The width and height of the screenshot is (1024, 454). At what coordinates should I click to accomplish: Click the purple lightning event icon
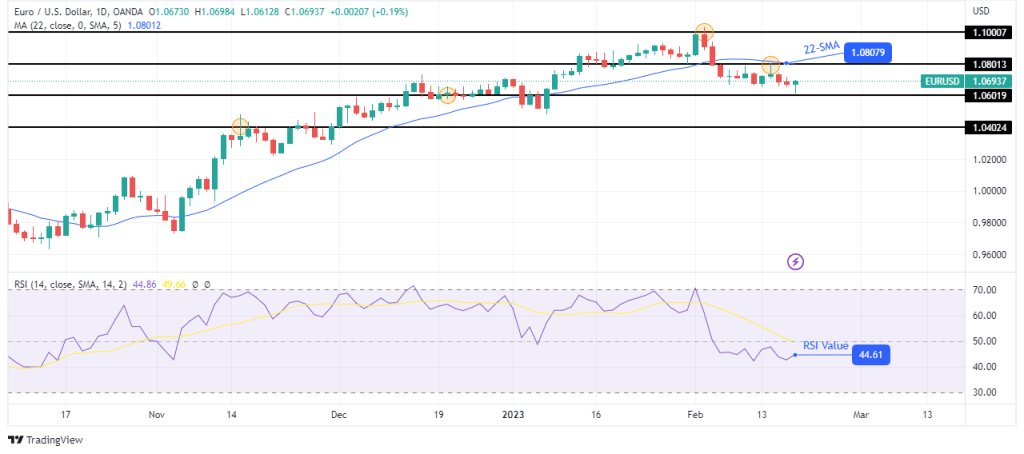pyautogui.click(x=795, y=263)
